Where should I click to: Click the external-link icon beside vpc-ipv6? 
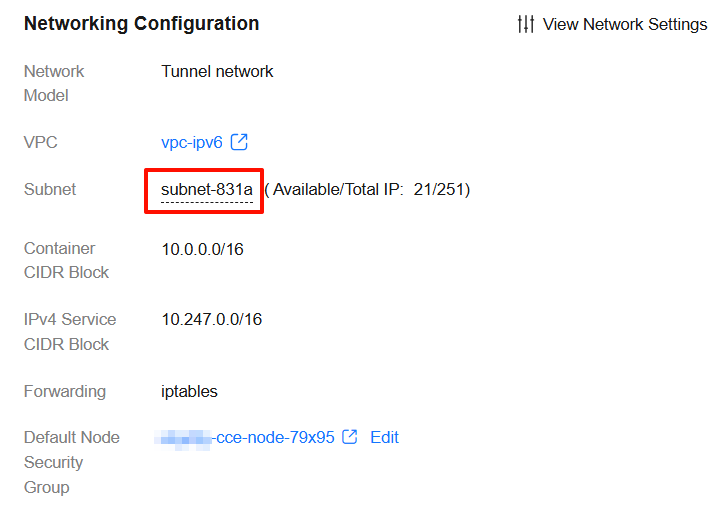(239, 143)
